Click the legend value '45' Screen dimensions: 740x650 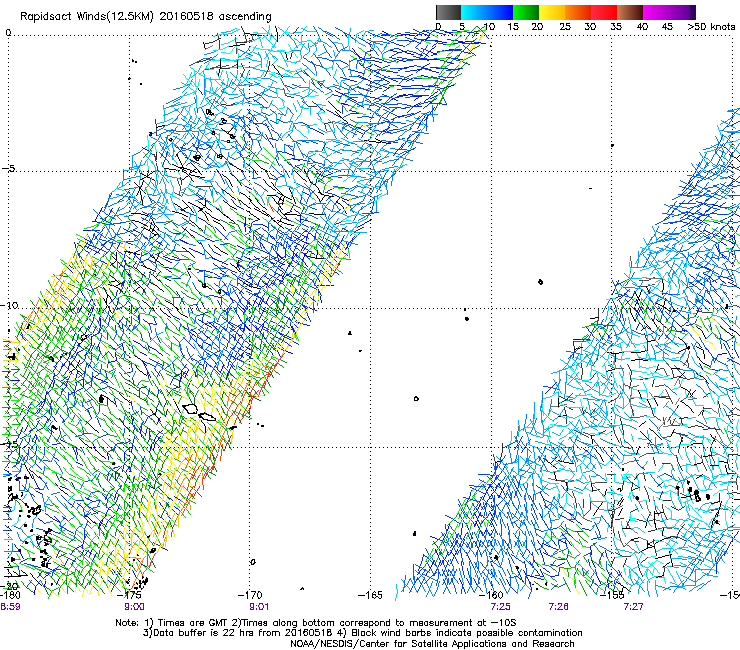pos(667,26)
